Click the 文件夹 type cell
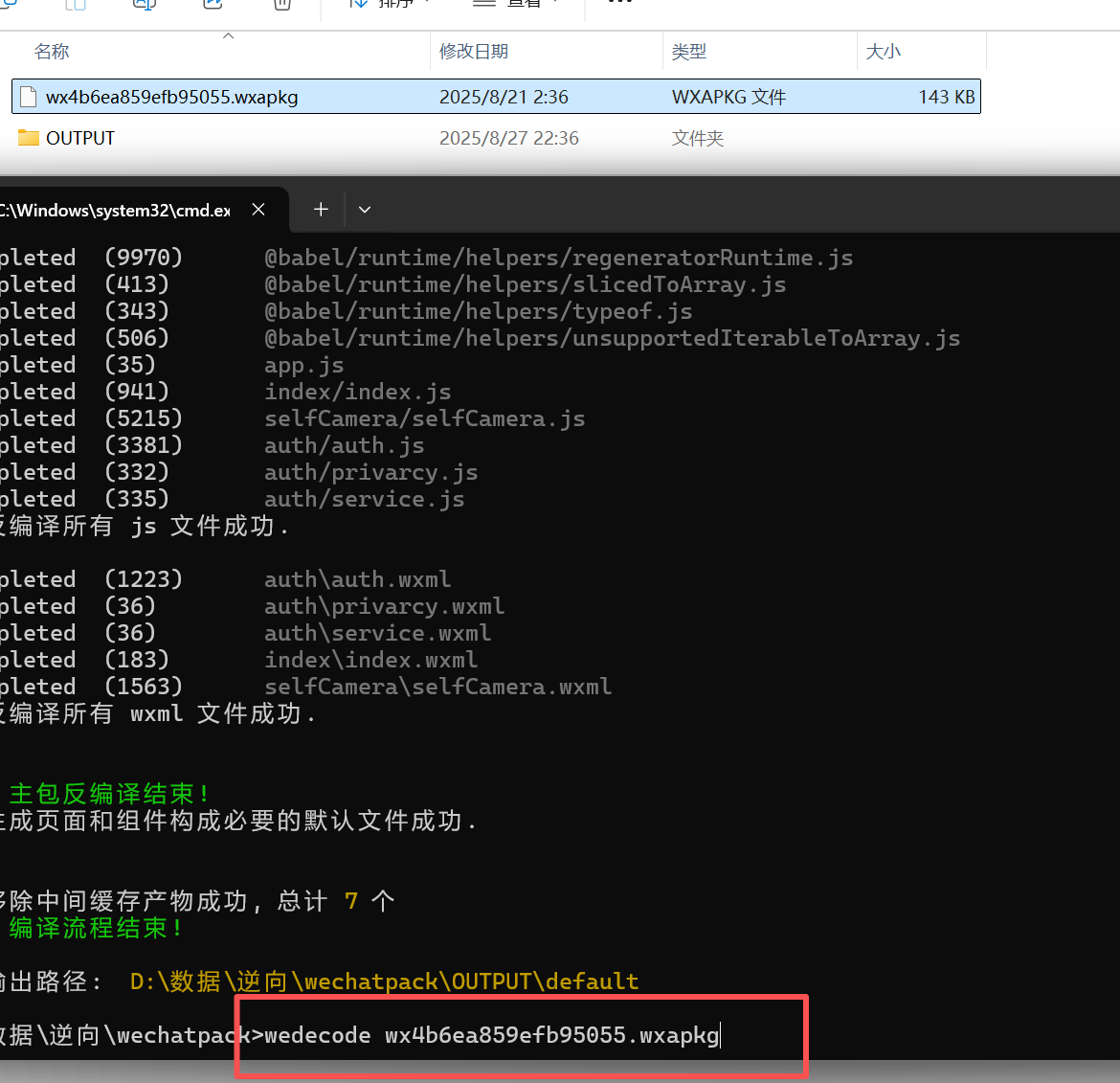 [697, 138]
